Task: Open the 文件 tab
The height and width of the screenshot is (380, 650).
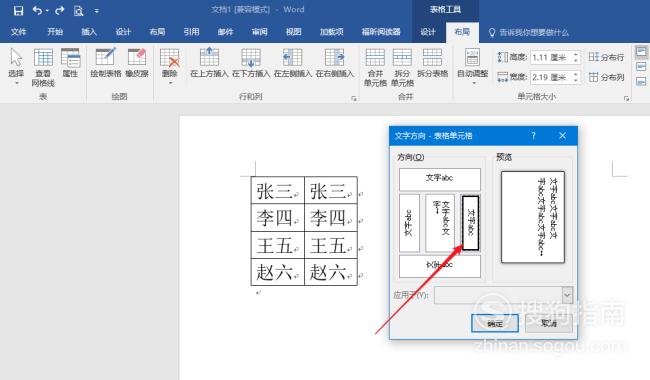Action: click(18, 32)
